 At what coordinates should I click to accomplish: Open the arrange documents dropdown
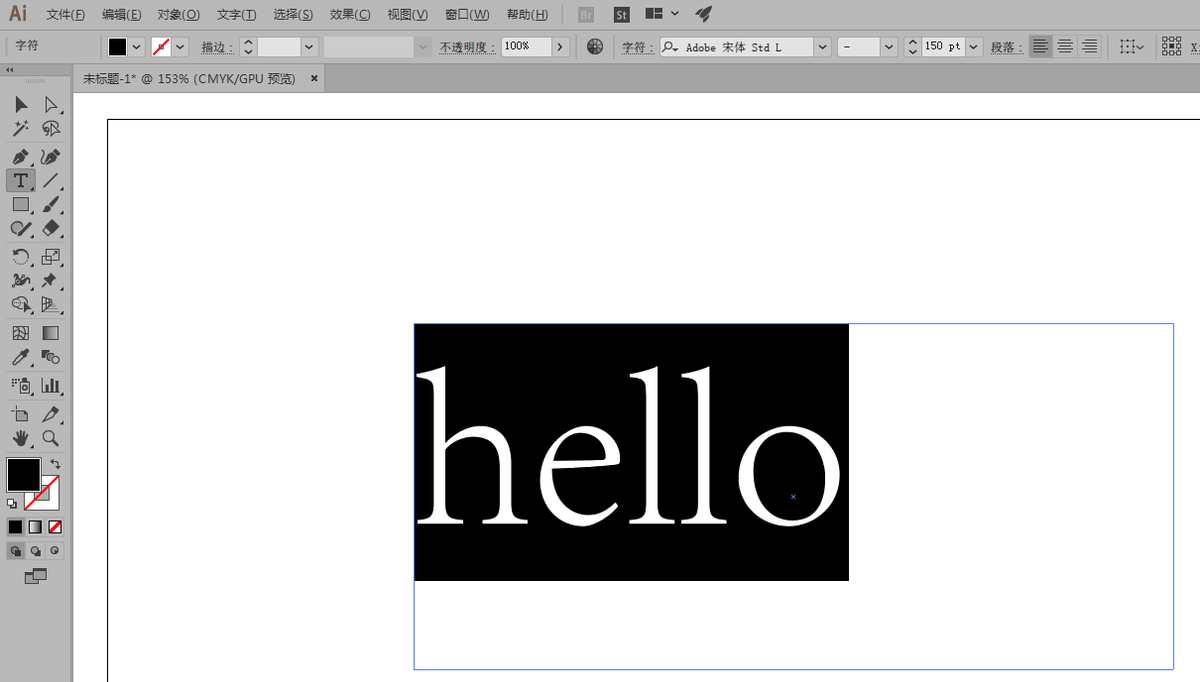pyautogui.click(x=662, y=14)
